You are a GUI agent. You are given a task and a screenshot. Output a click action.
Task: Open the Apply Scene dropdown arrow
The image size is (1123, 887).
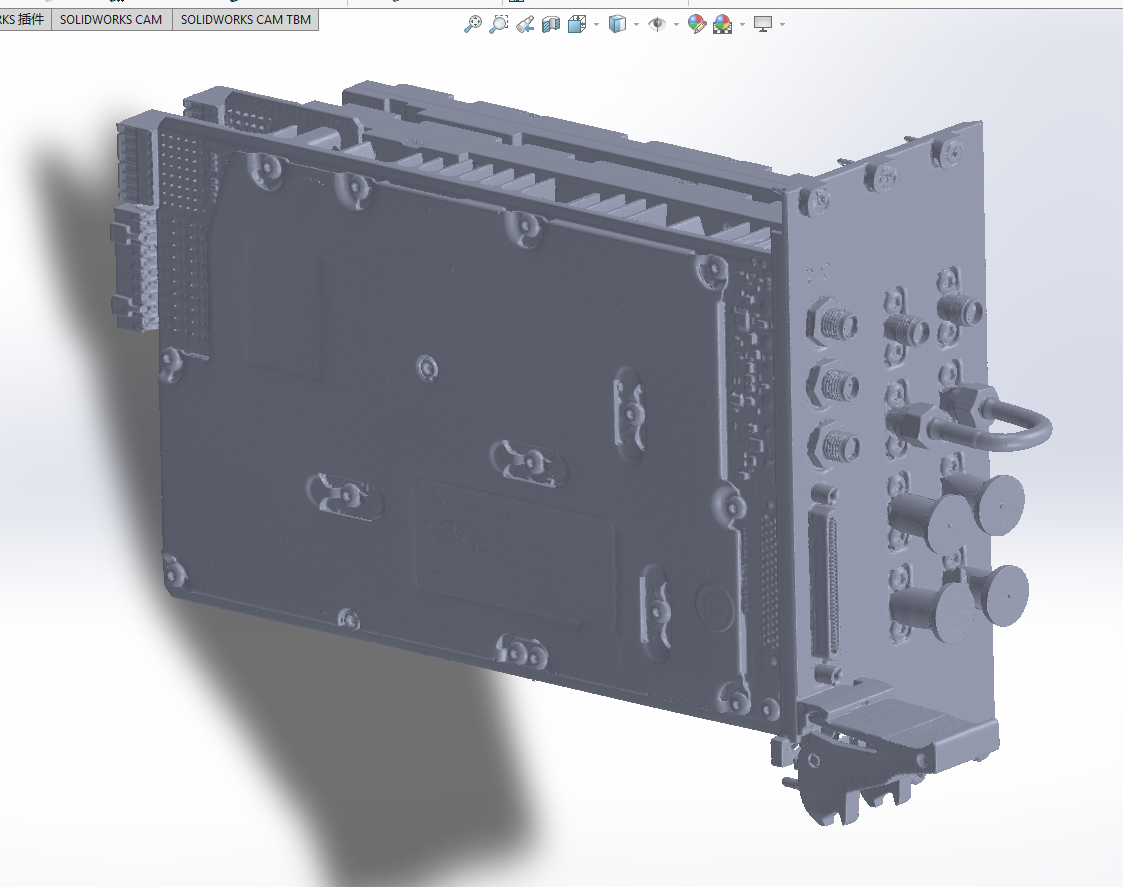742,25
